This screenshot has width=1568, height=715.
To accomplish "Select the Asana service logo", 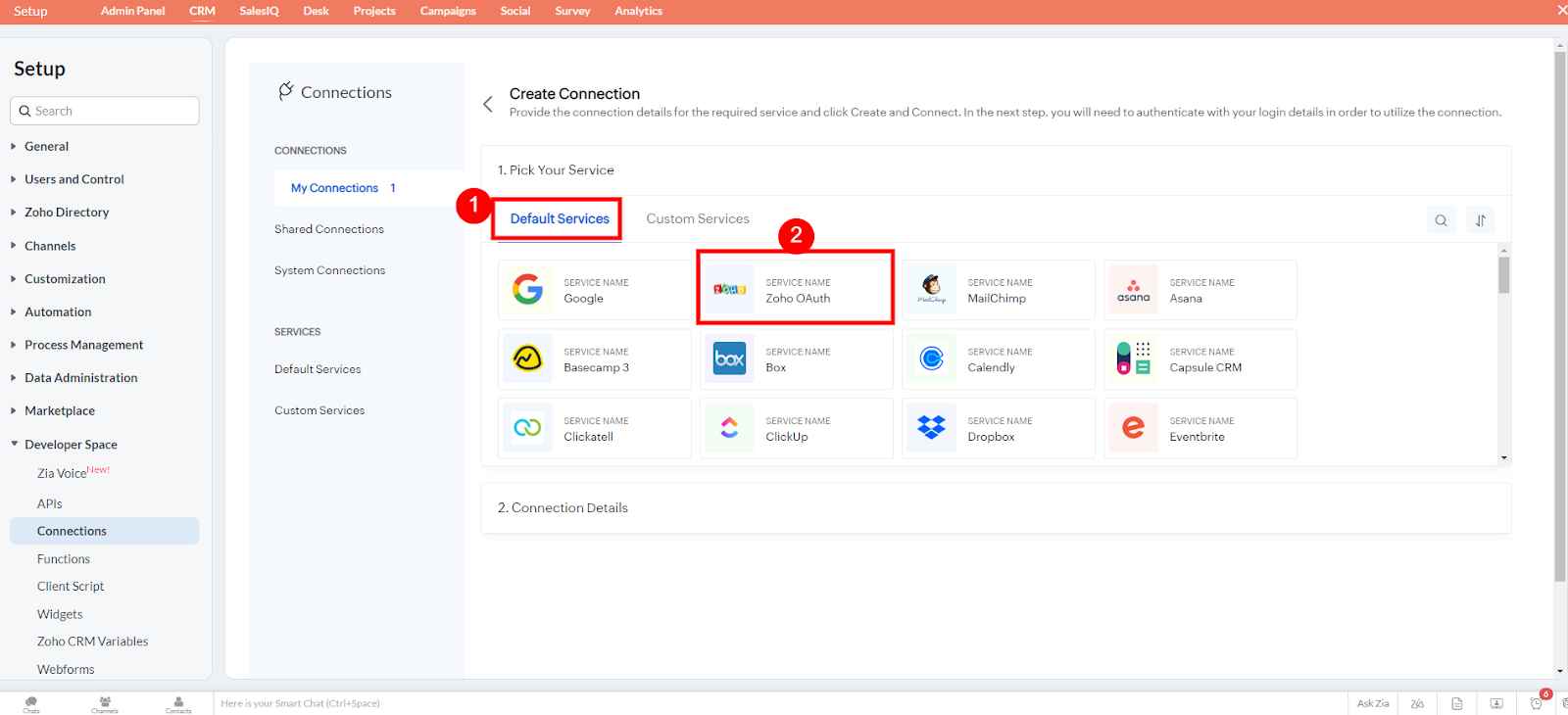I will (1133, 290).
